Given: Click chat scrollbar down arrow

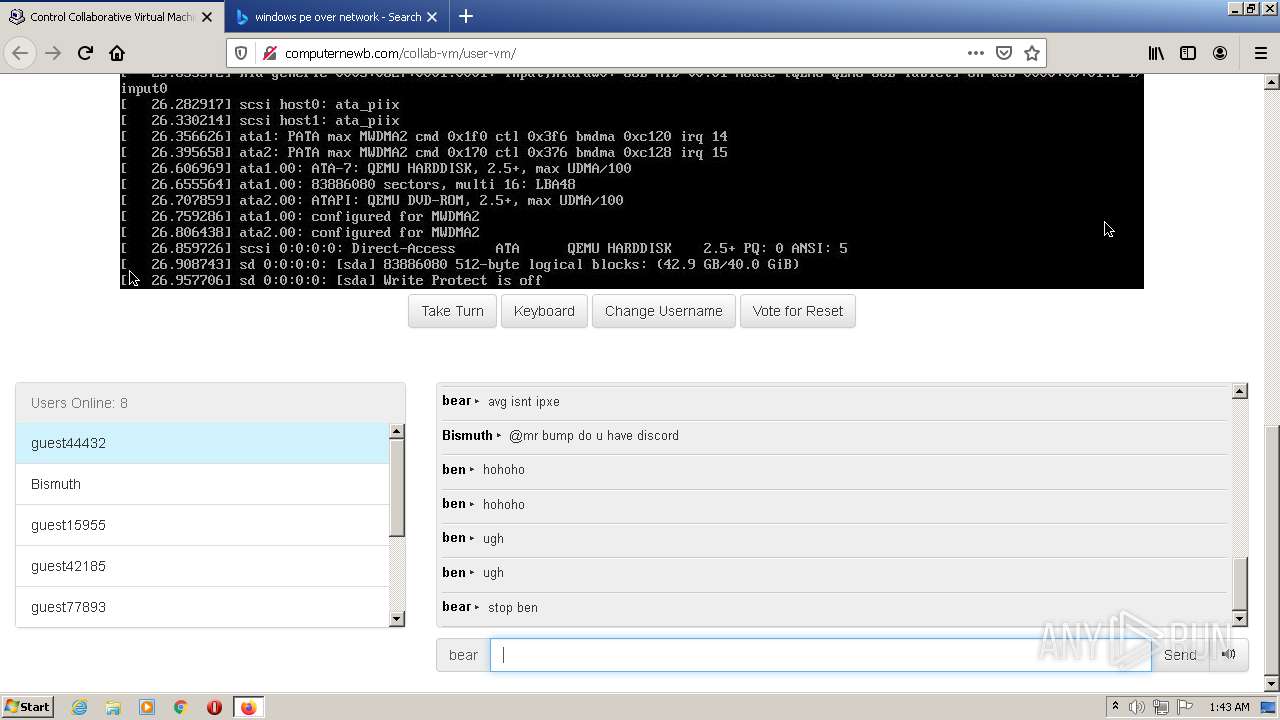Looking at the screenshot, I should click(x=1240, y=619).
